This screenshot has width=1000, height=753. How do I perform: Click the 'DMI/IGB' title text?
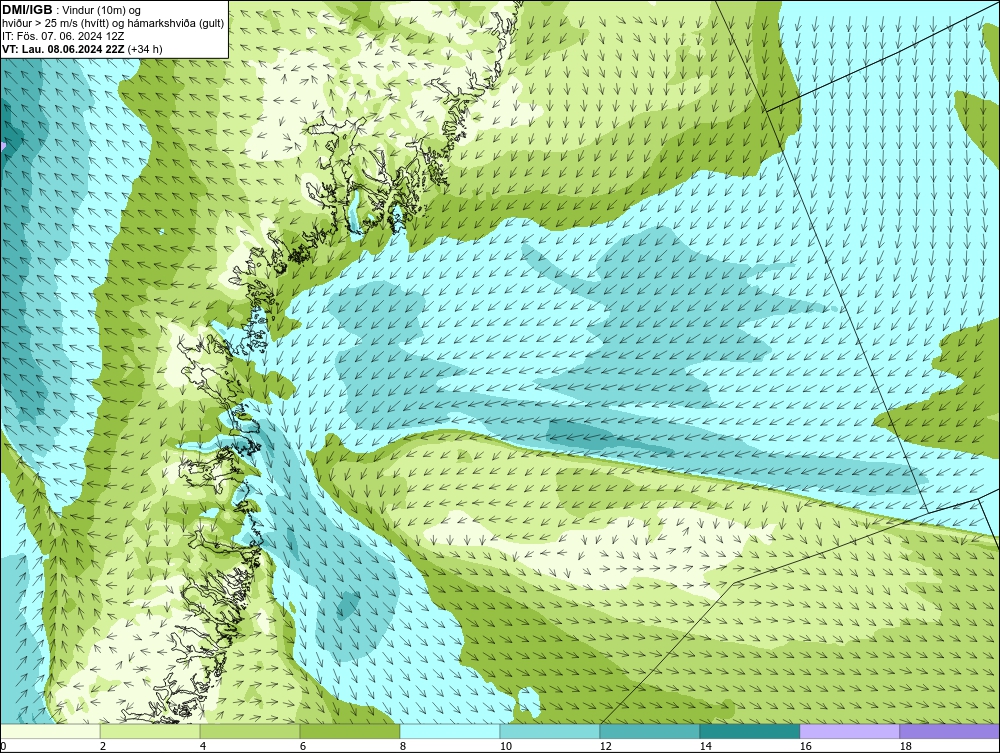27,10
